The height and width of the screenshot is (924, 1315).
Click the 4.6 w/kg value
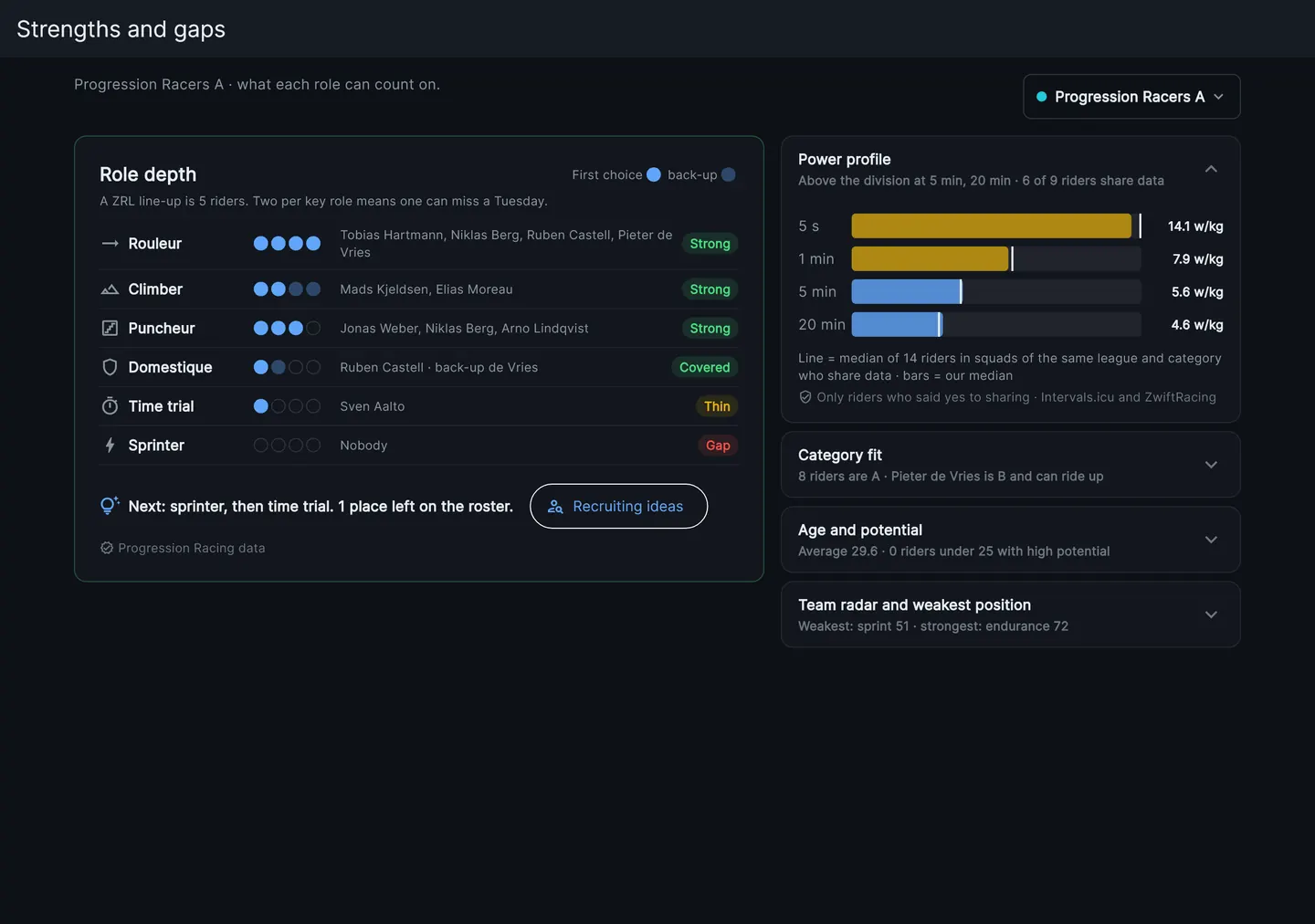[x=1197, y=325]
